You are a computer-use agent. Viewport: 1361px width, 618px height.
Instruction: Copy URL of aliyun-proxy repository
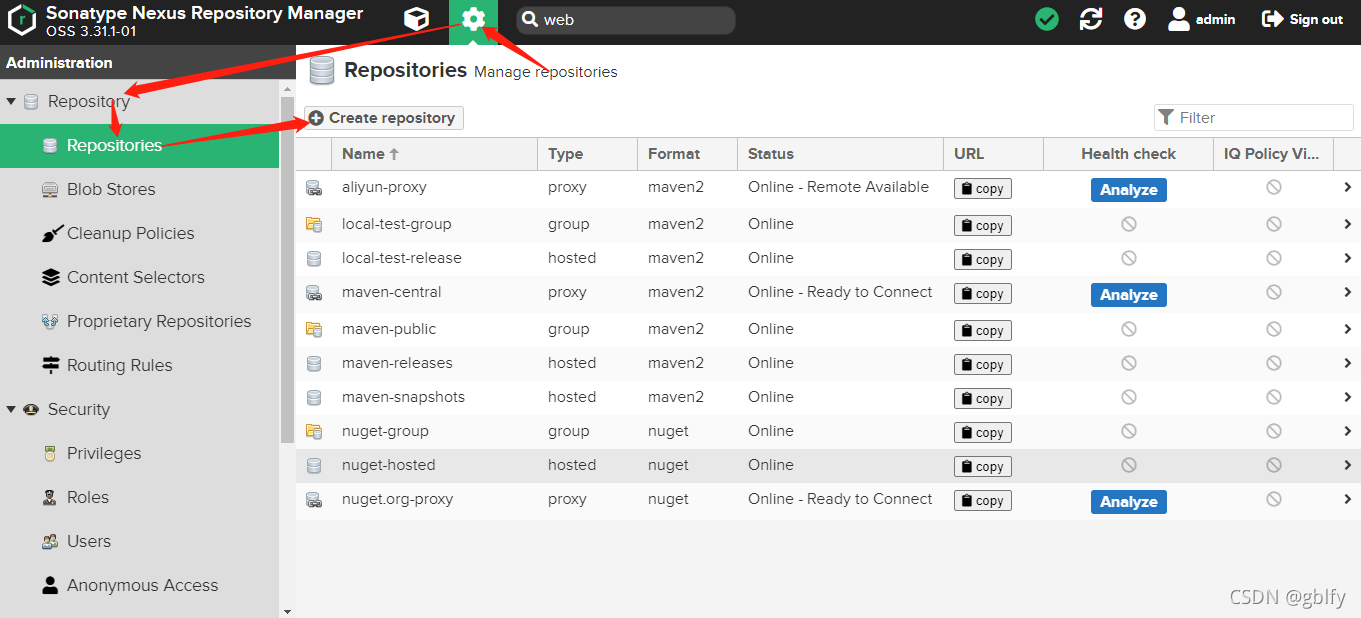pos(982,189)
